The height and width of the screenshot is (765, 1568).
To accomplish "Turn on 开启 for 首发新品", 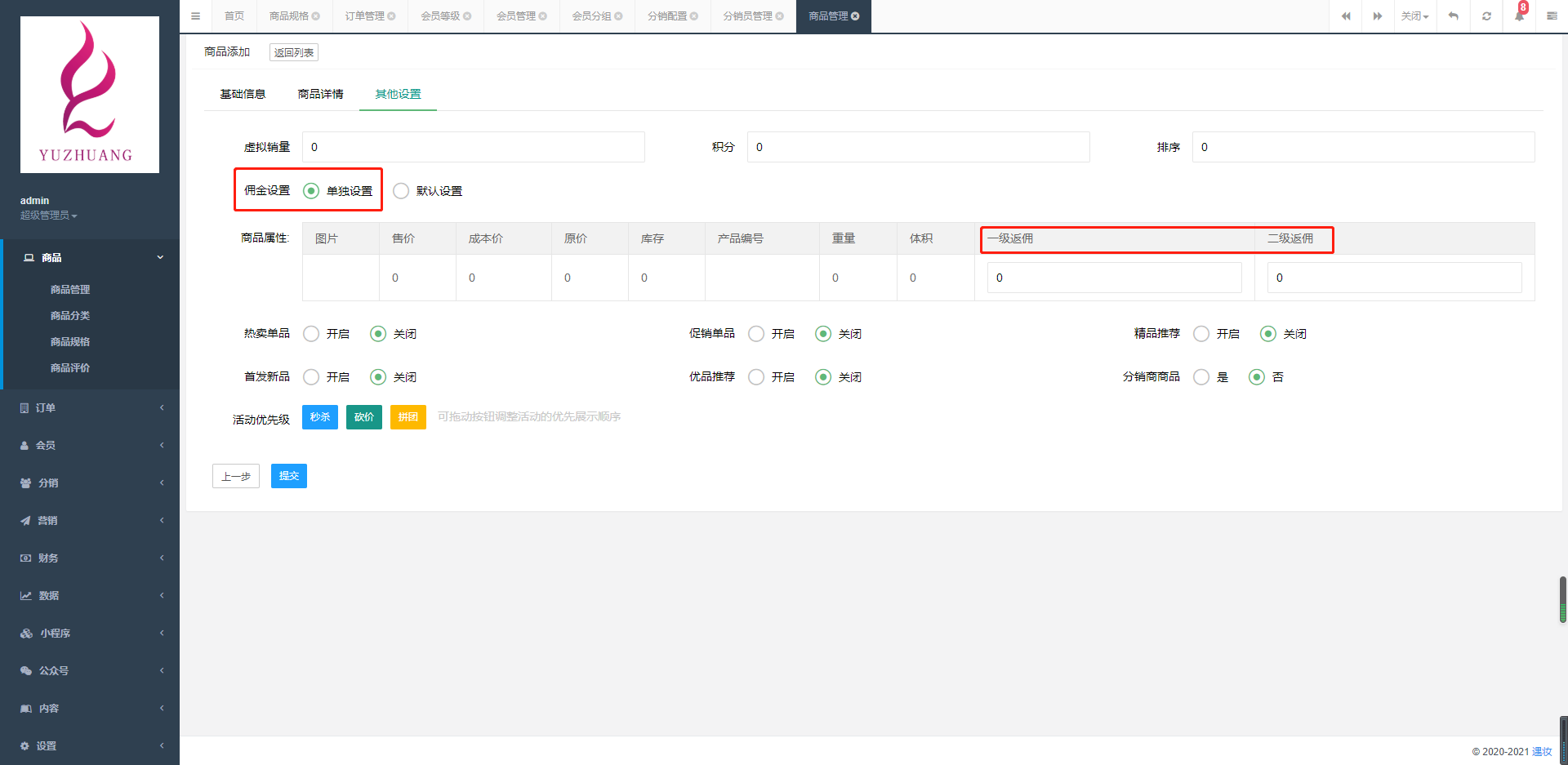I will click(311, 377).
